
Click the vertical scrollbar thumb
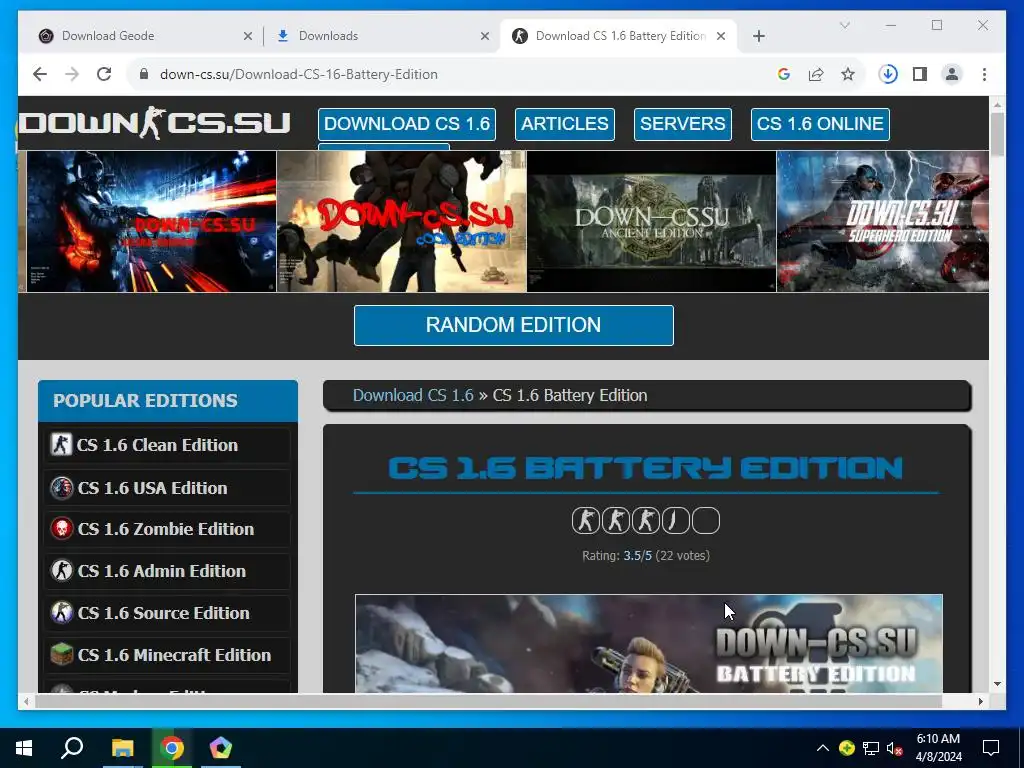pos(997,134)
